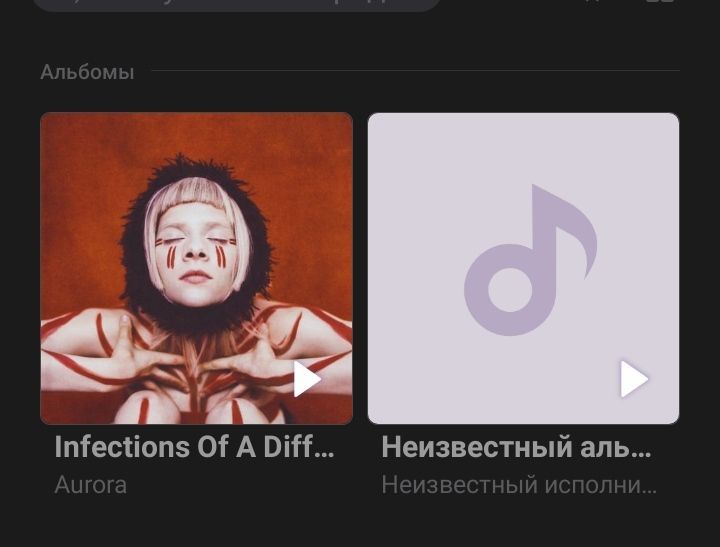Focus the search field at the top
This screenshot has height=547, width=720.
pyautogui.click(x=236, y=5)
